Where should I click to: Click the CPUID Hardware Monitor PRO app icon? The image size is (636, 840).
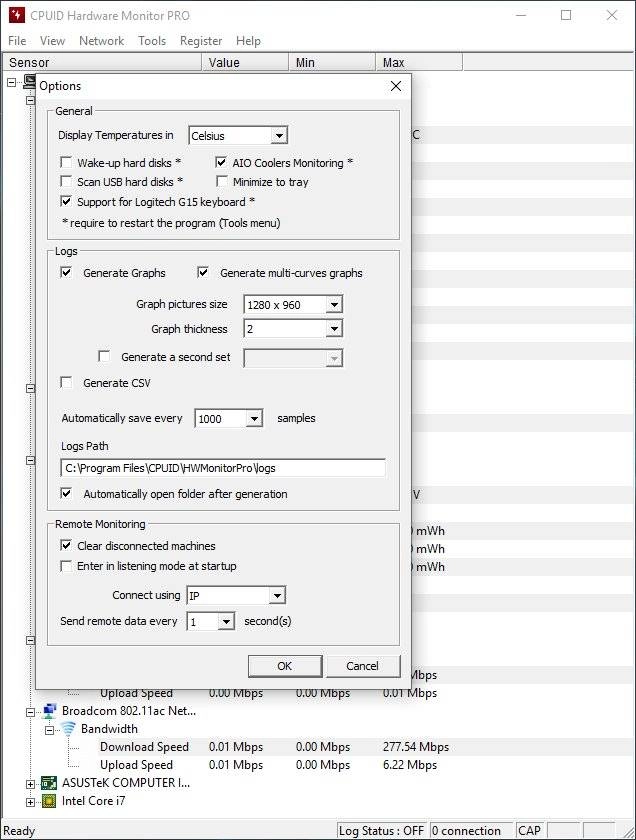pos(17,15)
